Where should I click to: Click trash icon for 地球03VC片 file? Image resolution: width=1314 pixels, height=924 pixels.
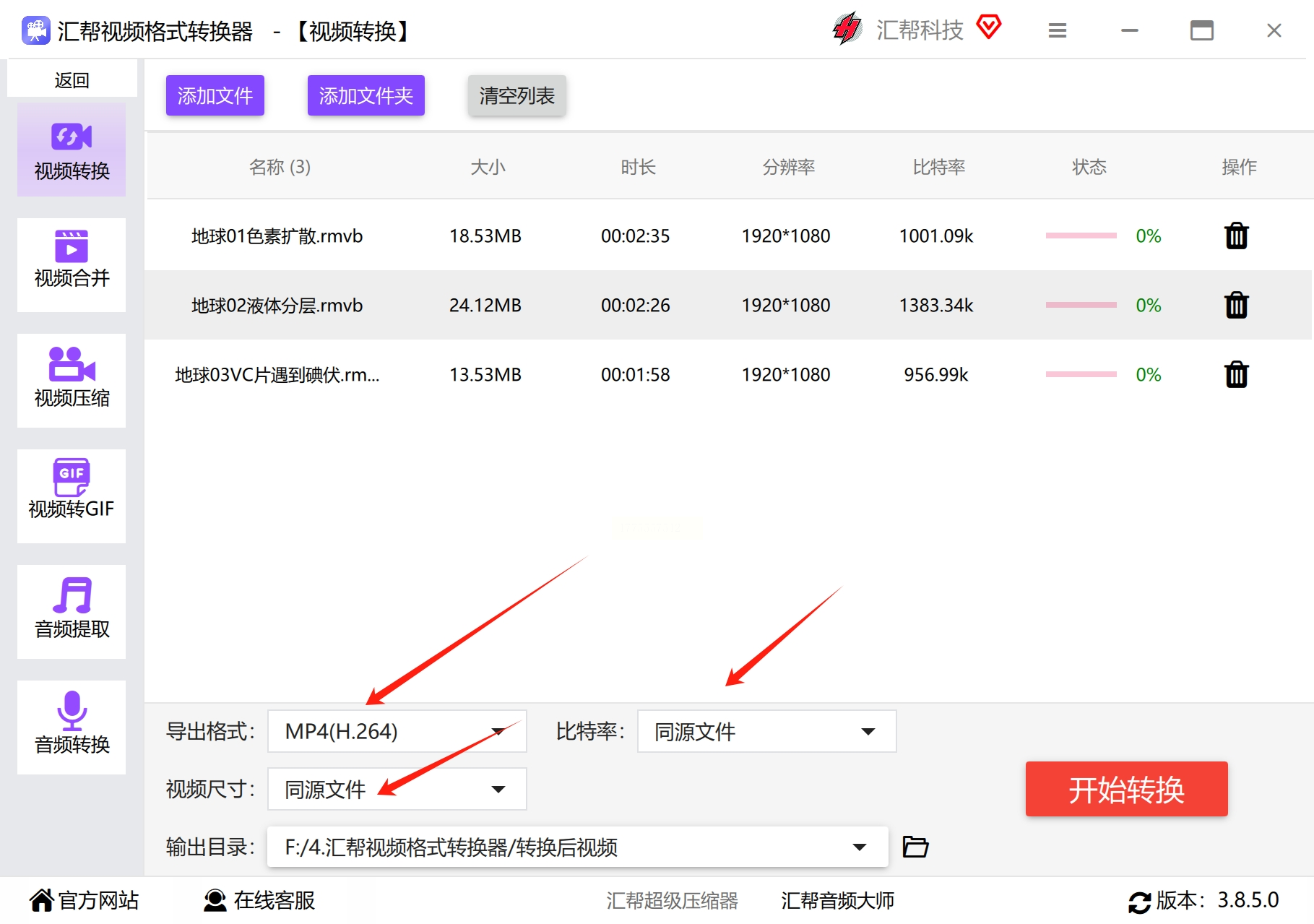(x=1236, y=375)
